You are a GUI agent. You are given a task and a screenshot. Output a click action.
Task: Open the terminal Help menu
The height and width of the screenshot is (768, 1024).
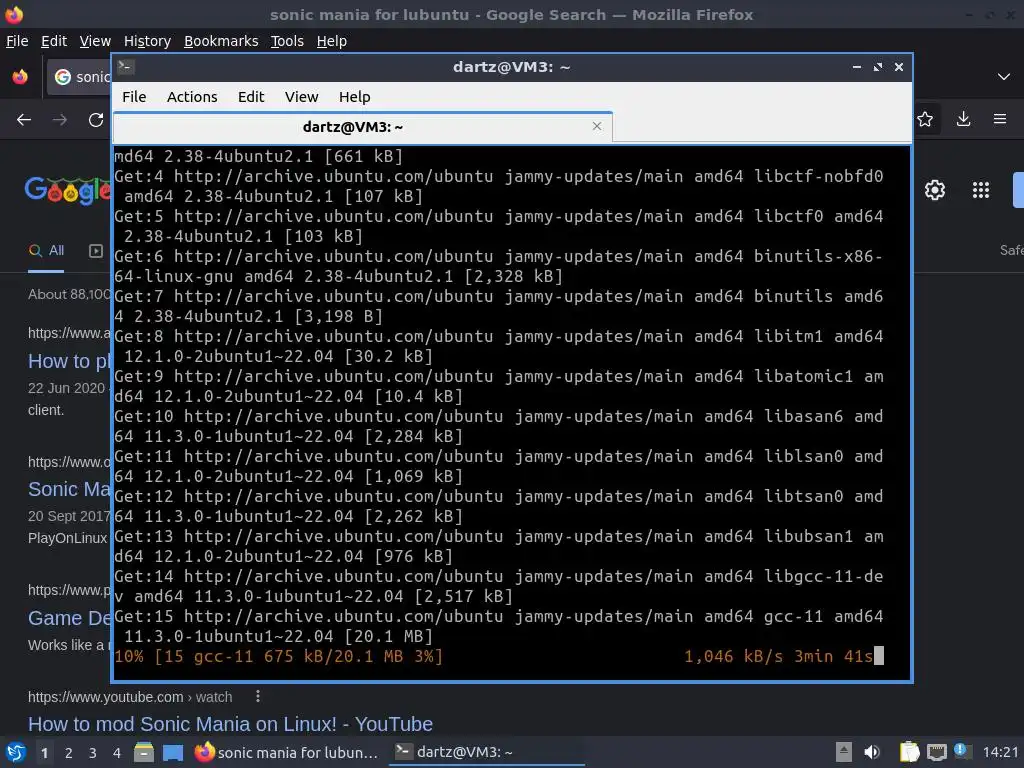[x=355, y=97]
